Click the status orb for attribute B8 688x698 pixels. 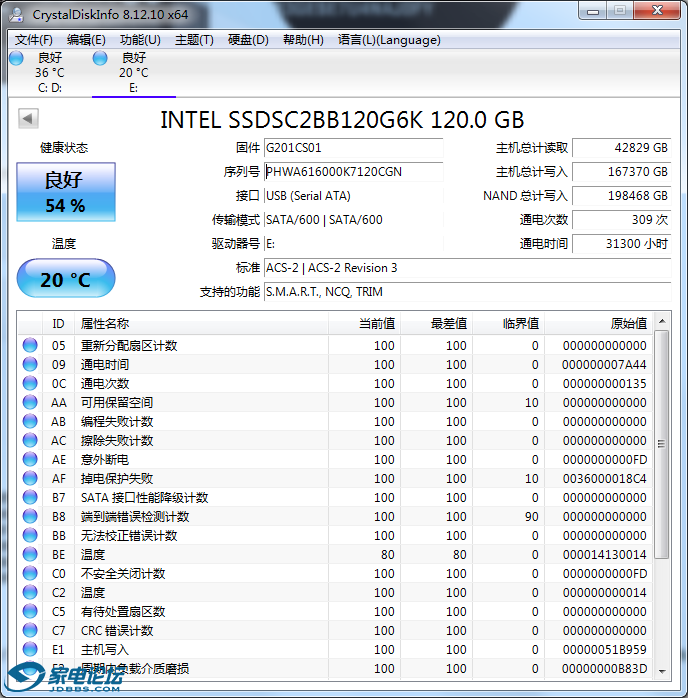click(x=30, y=516)
